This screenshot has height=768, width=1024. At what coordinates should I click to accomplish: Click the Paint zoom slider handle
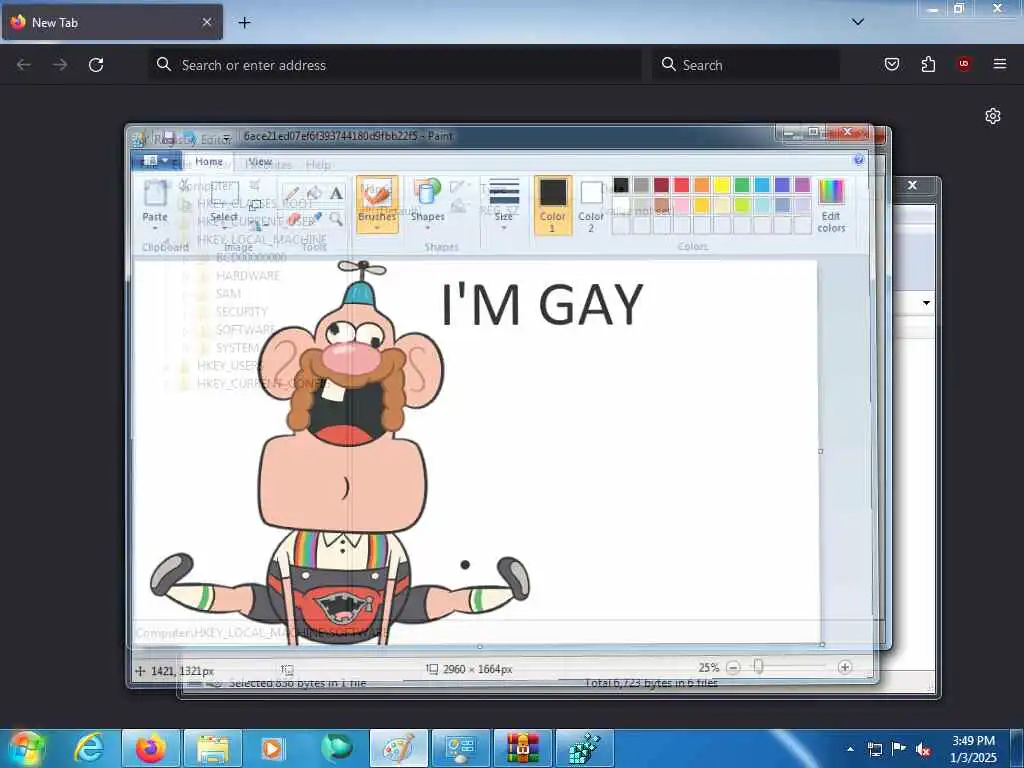coord(758,667)
